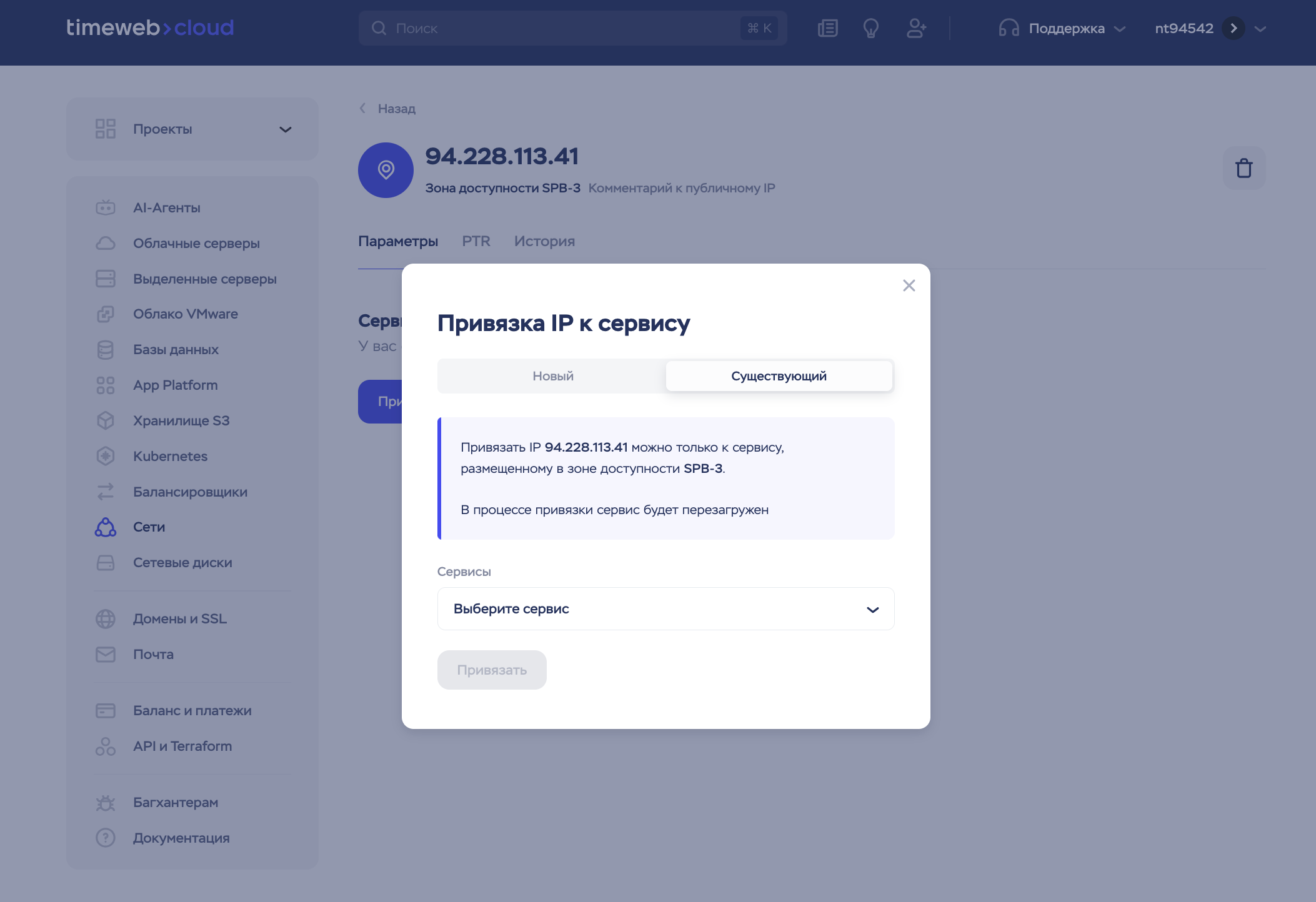Click the add user icon in header
This screenshot has height=902, width=1316.
point(916,28)
